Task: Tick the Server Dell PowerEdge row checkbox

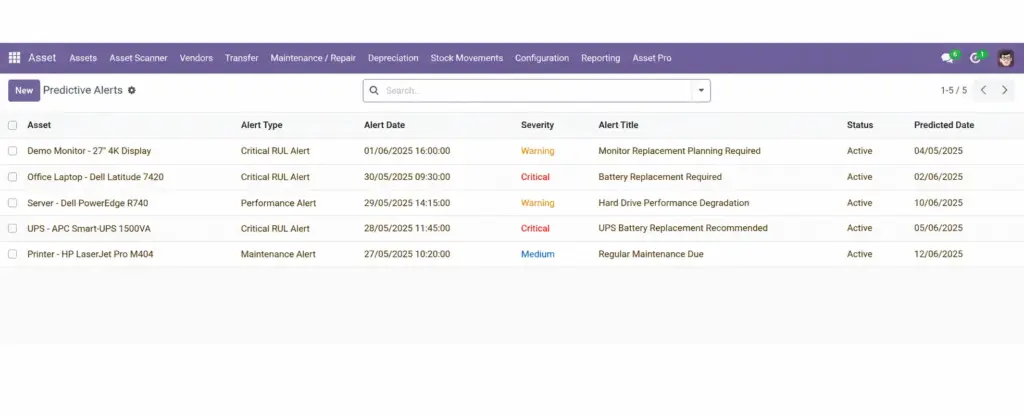Action: coord(12,203)
